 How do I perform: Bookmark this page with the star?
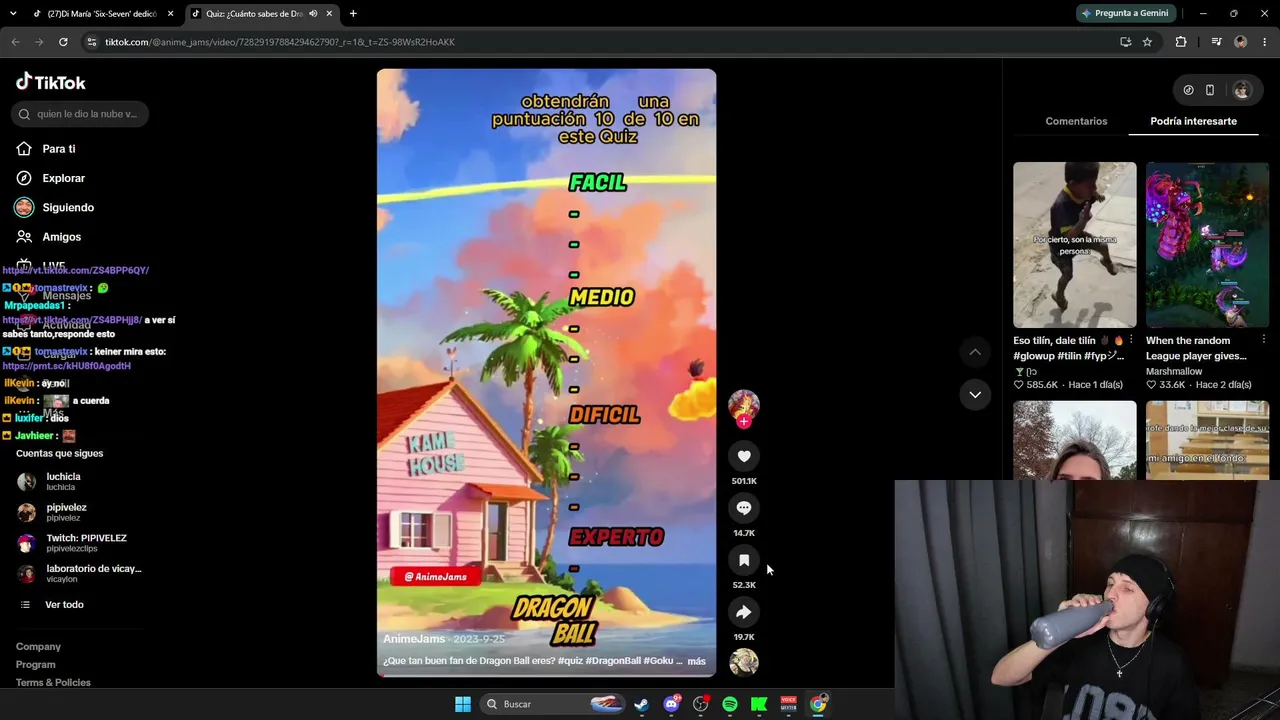point(1147,42)
